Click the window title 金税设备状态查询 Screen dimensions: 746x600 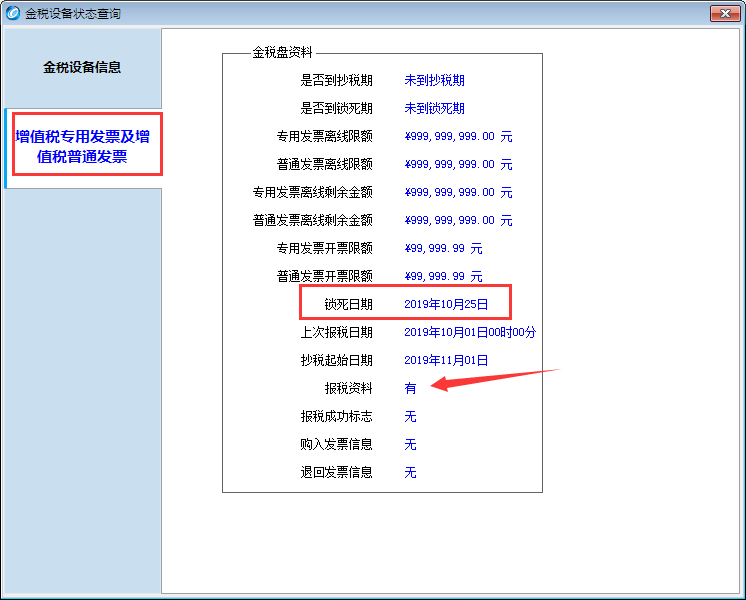point(73,14)
